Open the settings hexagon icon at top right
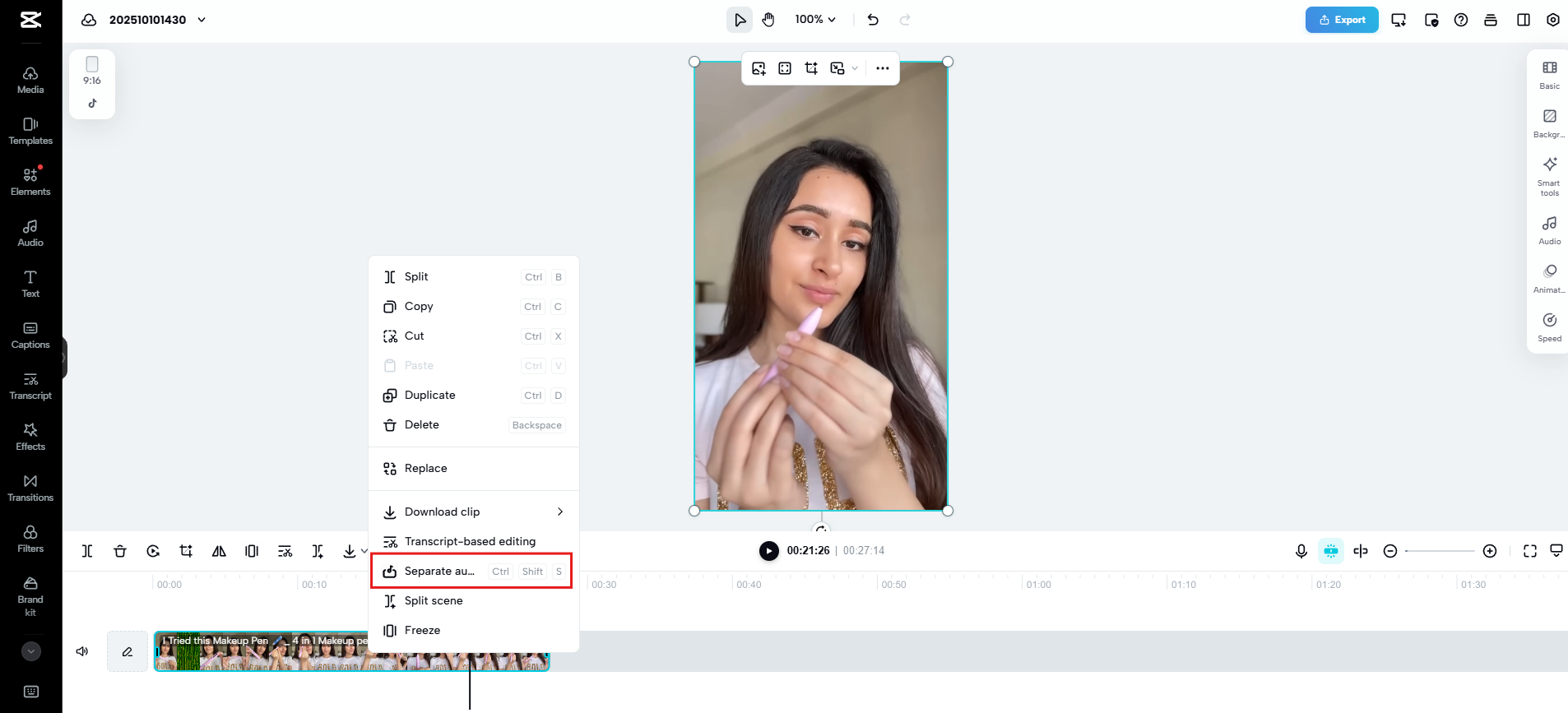Image resolution: width=1568 pixels, height=713 pixels. point(1553,20)
